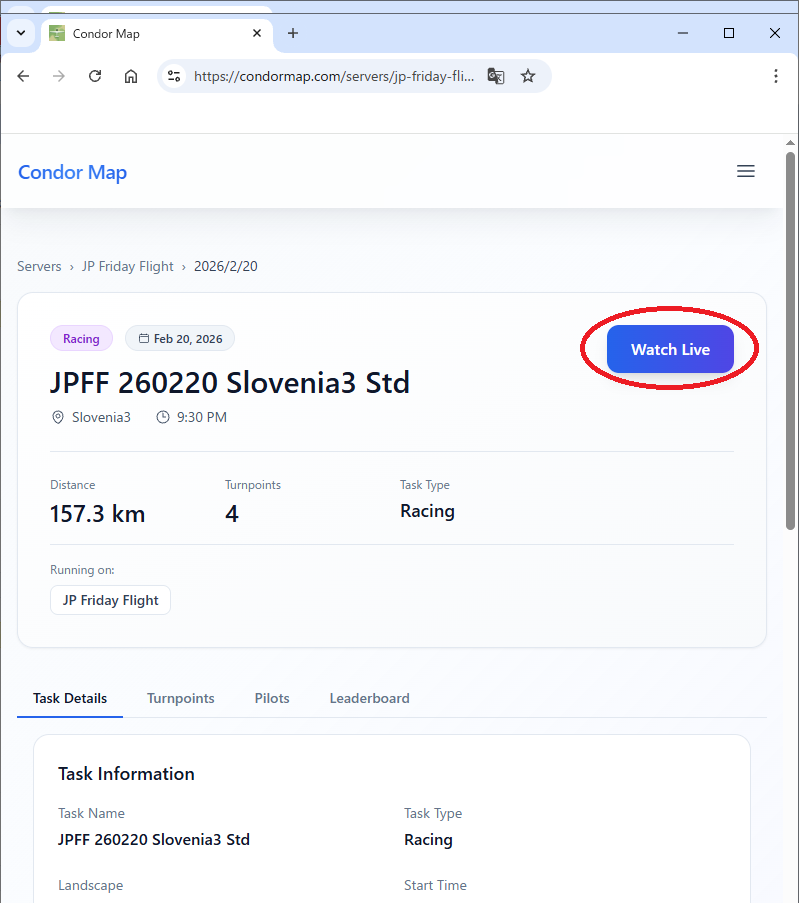Click the browser back arrow
This screenshot has width=799, height=903.
tap(23, 76)
